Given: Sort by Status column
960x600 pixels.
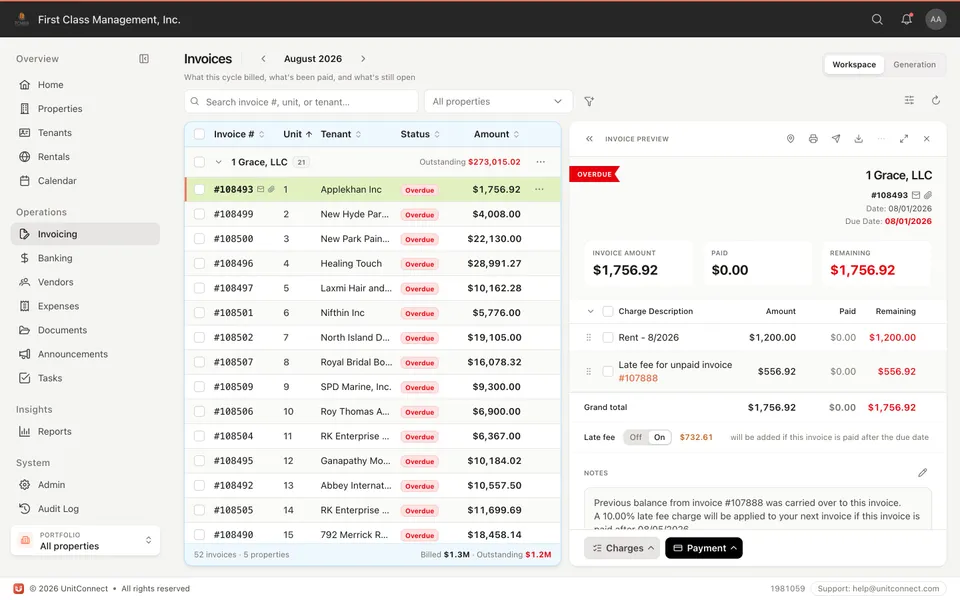Looking at the screenshot, I should (x=420, y=134).
